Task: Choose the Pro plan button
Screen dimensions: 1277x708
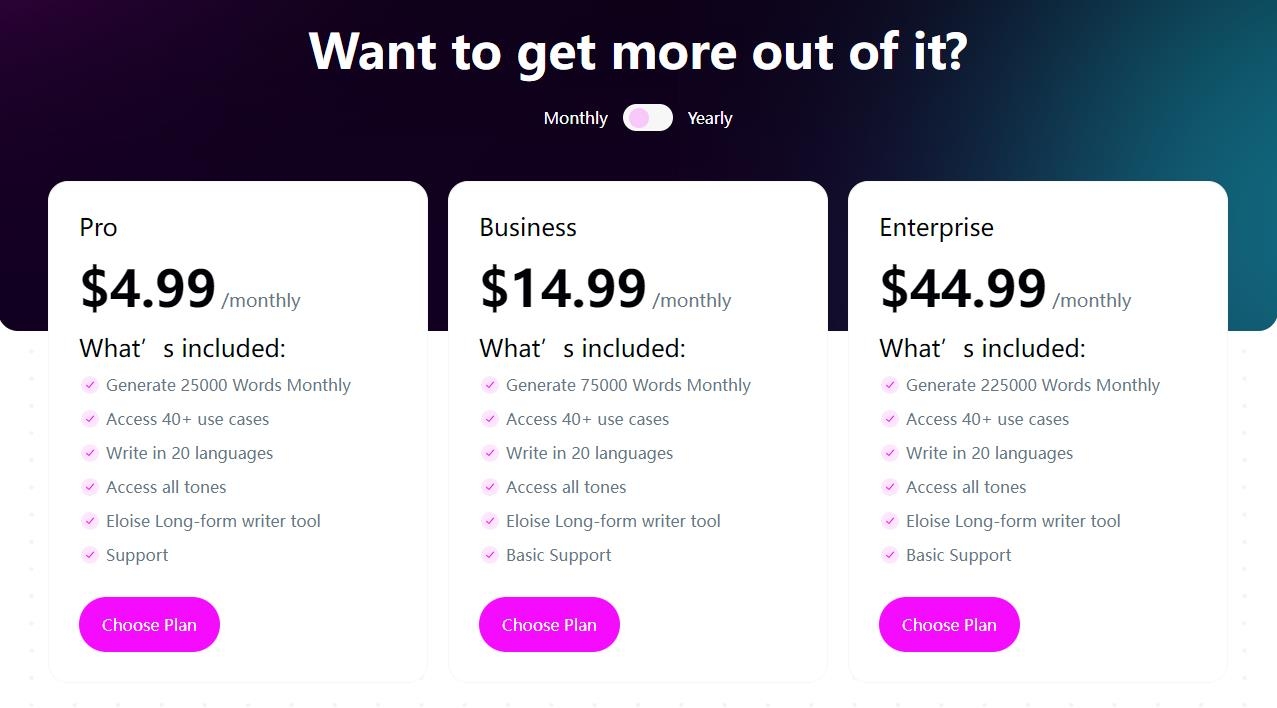Action: [x=149, y=625]
